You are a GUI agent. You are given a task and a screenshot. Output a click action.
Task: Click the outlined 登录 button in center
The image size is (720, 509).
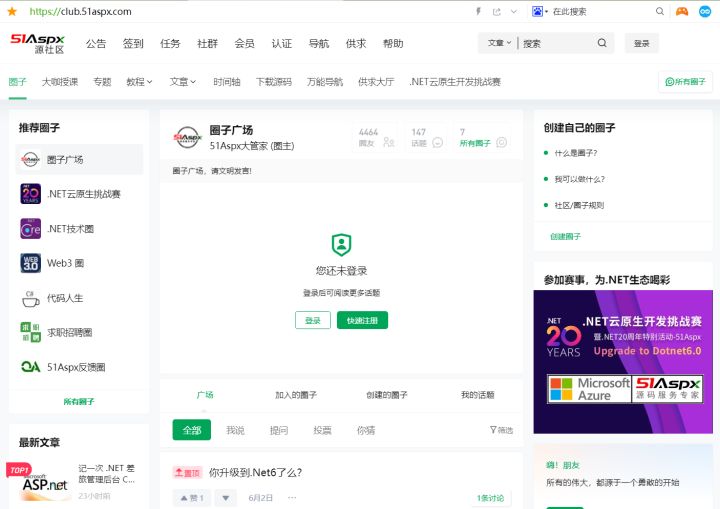(313, 320)
